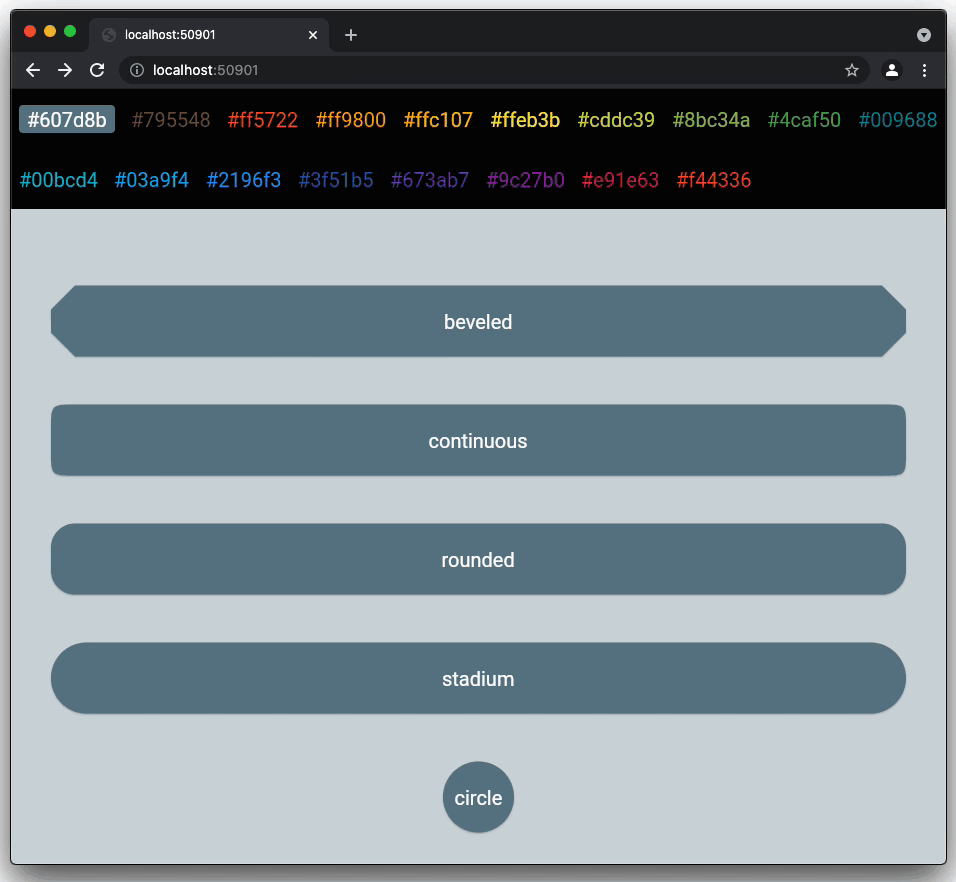
Task: Maximize the window with the green button
Action: click(x=70, y=31)
